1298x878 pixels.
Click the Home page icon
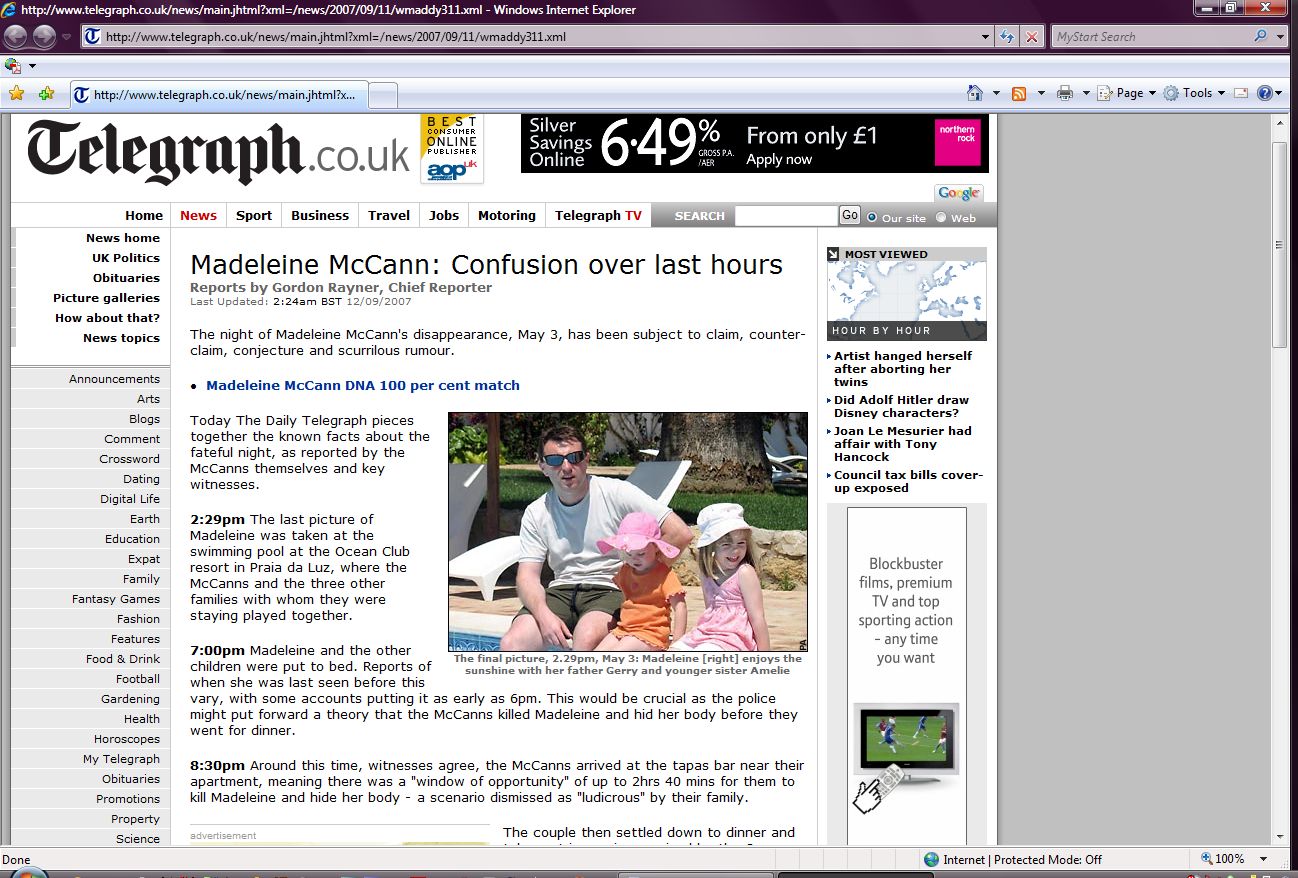tap(975, 93)
